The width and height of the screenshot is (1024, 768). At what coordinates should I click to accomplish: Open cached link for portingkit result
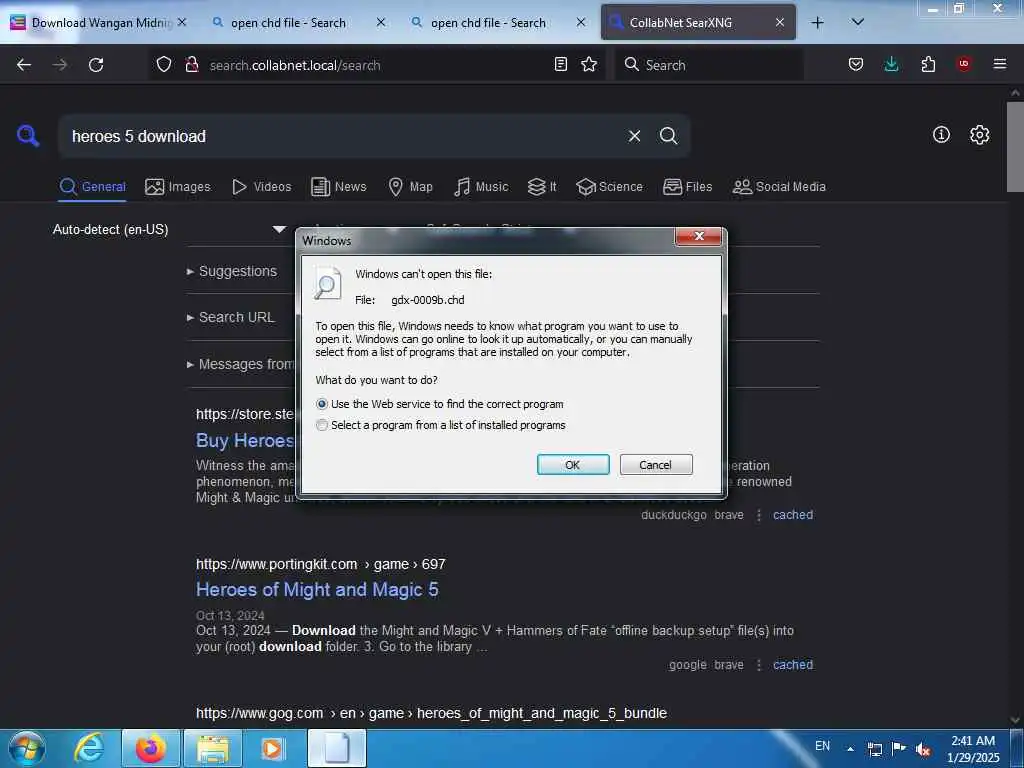click(793, 665)
